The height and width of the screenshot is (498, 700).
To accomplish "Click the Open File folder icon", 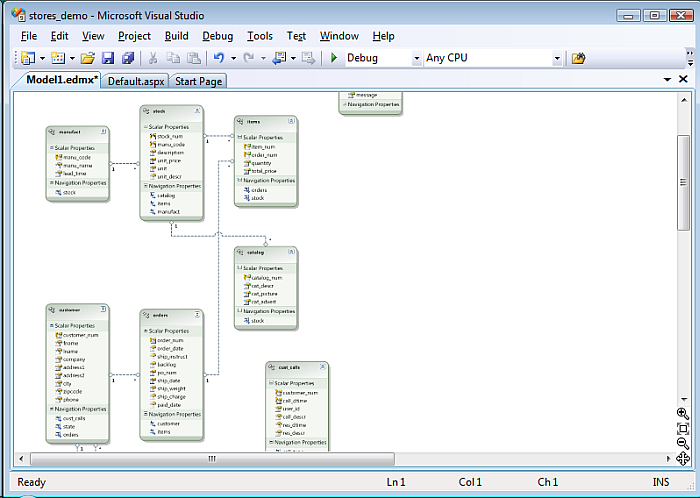I will click(x=88, y=58).
